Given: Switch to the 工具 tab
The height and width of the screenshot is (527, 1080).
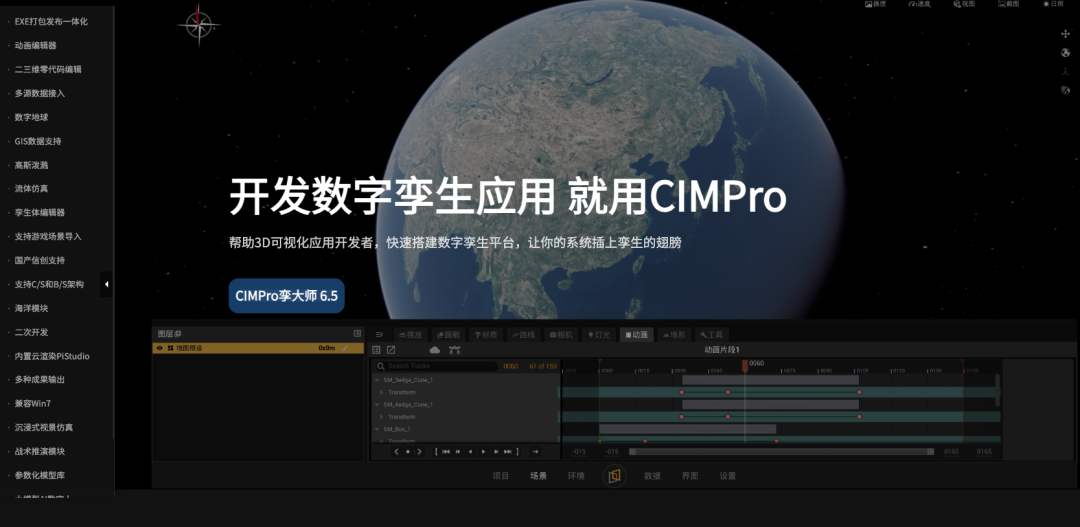Looking at the screenshot, I should click(712, 335).
